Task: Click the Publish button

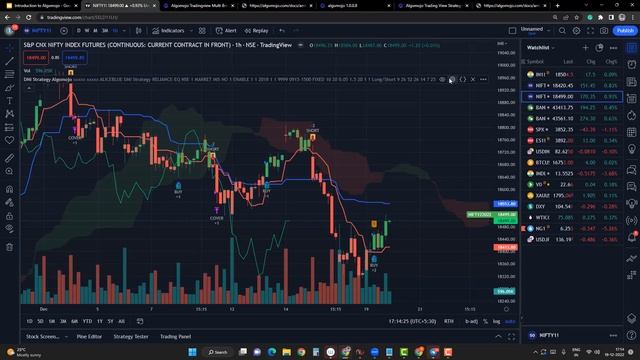Action: coord(625,31)
